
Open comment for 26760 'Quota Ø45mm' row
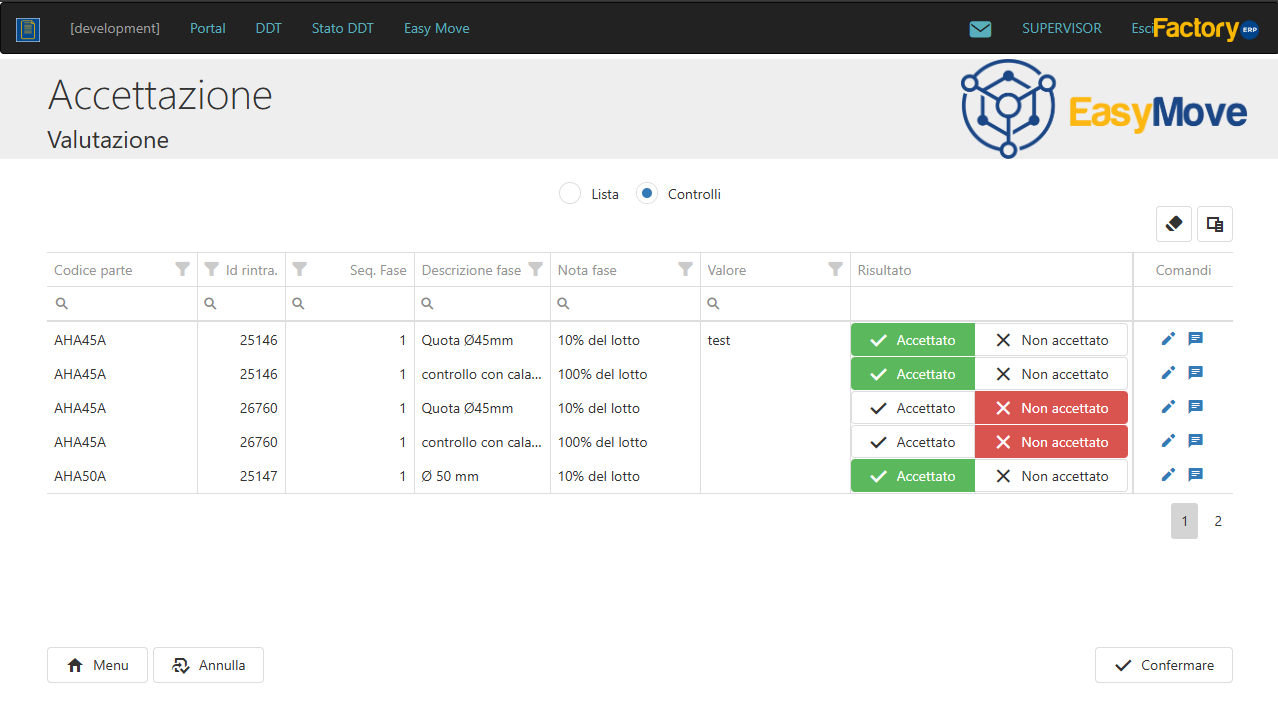tap(1195, 407)
